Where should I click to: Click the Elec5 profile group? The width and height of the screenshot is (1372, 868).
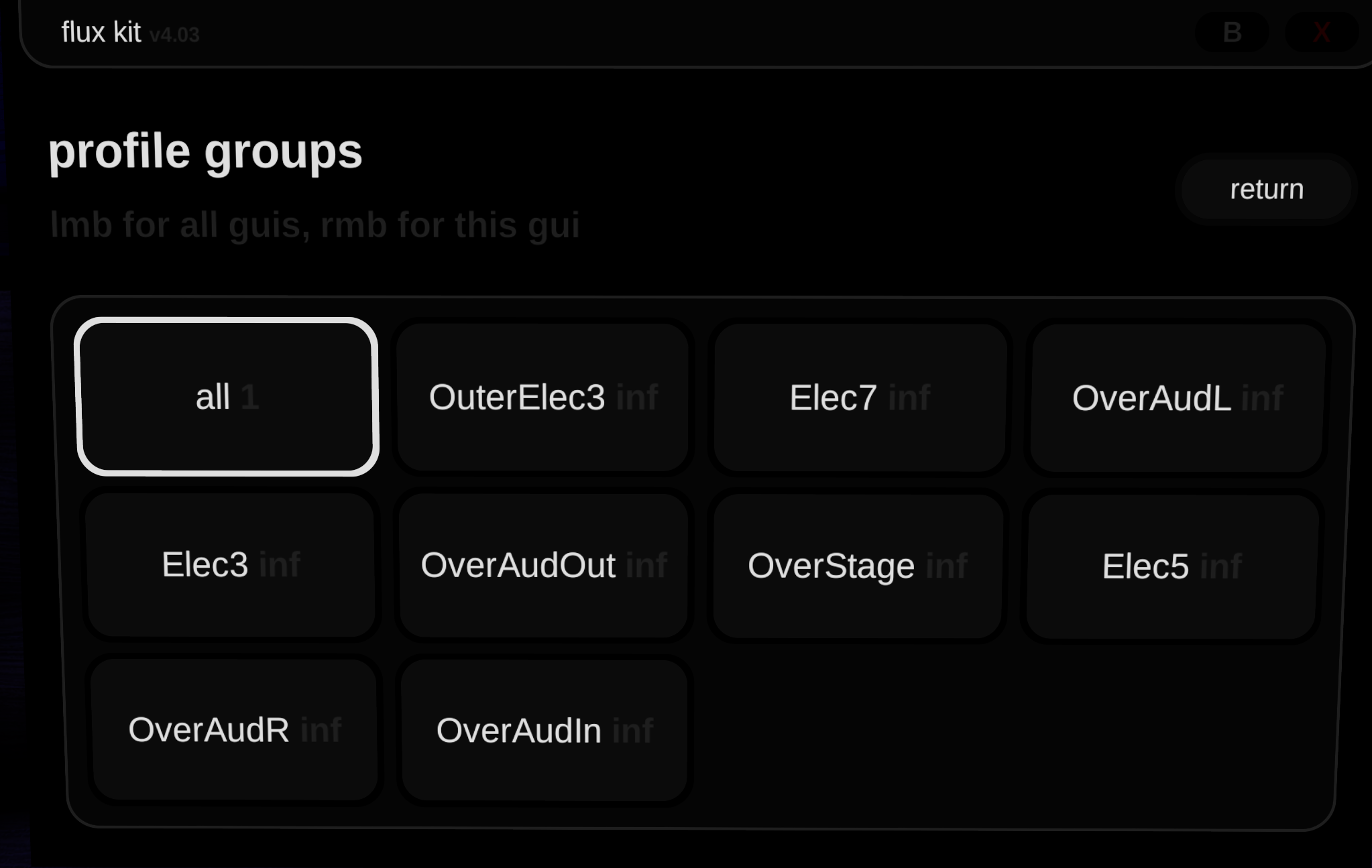[x=1171, y=566]
